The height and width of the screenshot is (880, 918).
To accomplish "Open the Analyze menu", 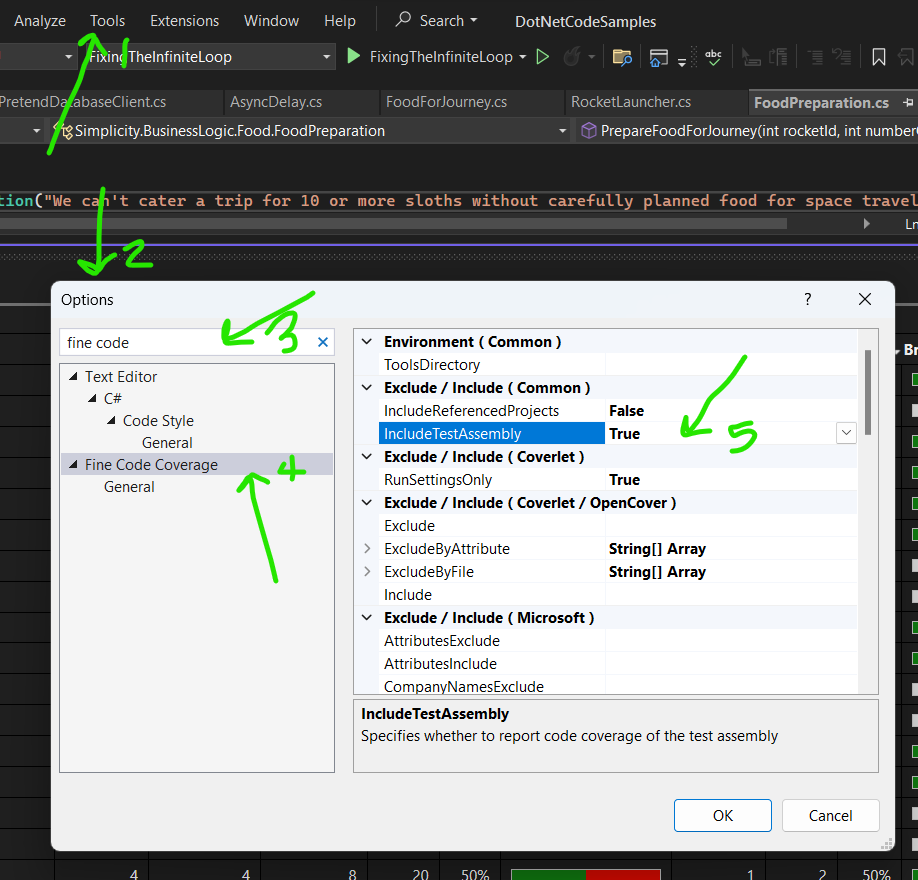I will 40,20.
